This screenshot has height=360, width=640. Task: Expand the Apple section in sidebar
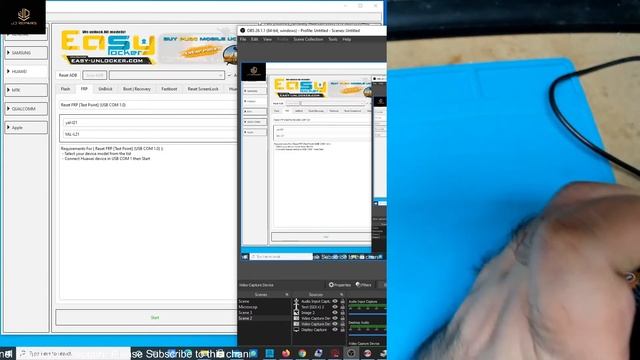[x=26, y=127]
